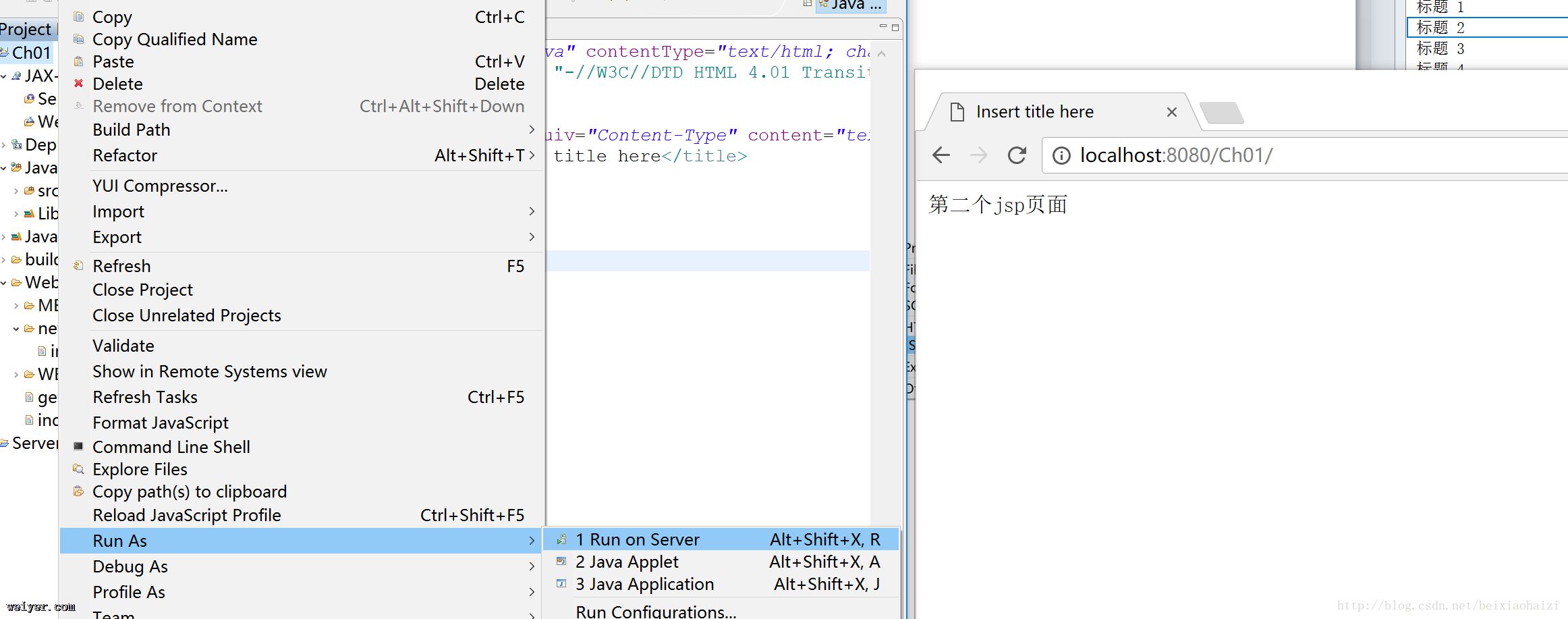This screenshot has height=619, width=1568.
Task: Click the red Delete icon in context menu
Action: [x=78, y=84]
